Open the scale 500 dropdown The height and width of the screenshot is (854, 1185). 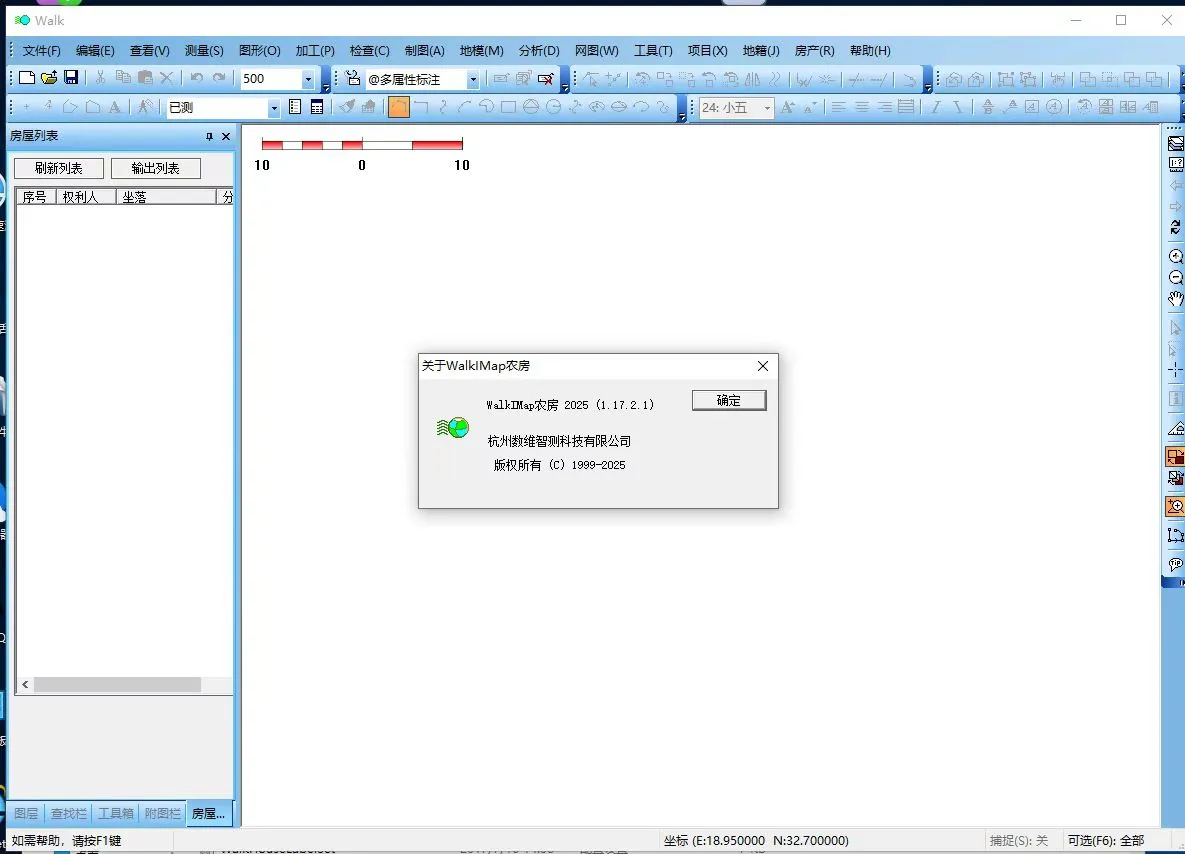pyautogui.click(x=308, y=79)
